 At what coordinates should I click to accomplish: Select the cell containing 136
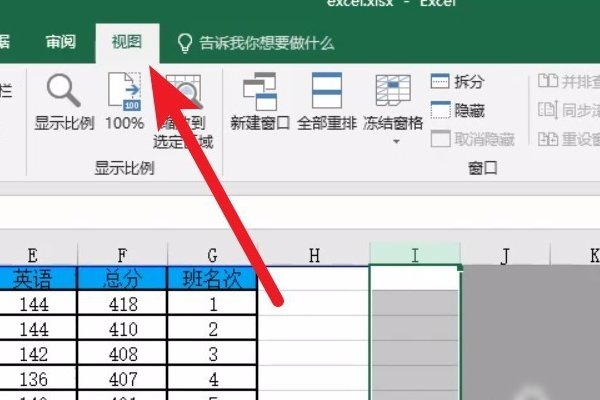[x=38, y=379]
